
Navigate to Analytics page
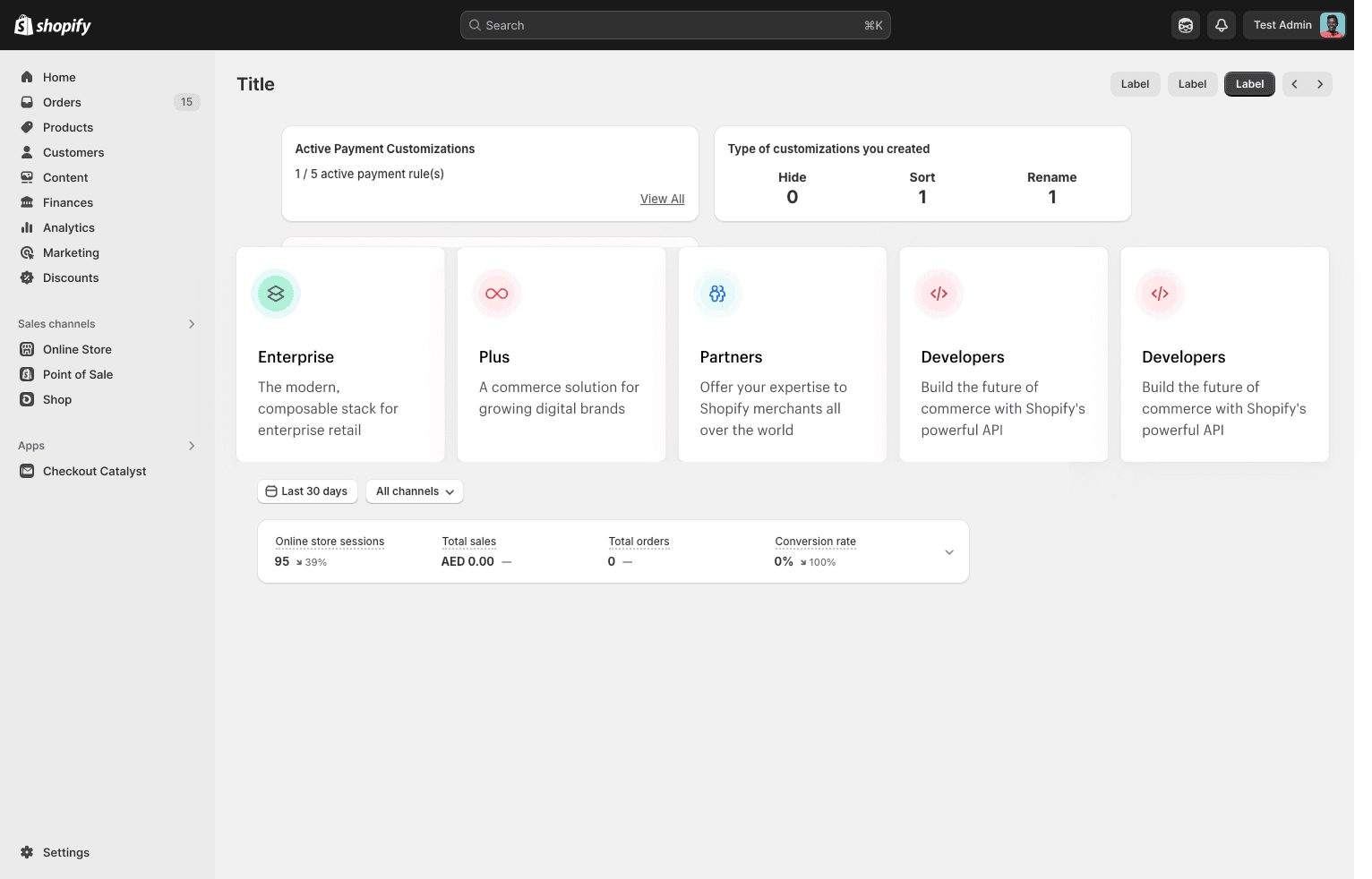click(68, 227)
